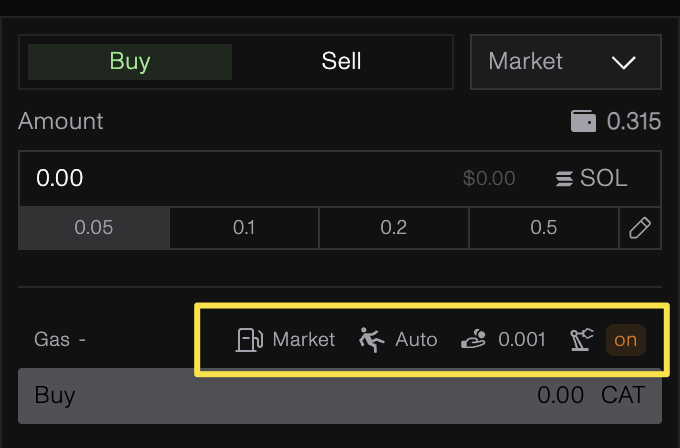This screenshot has height=448, width=680.
Task: Choose the 0.2 preset amount
Action: [x=394, y=228]
